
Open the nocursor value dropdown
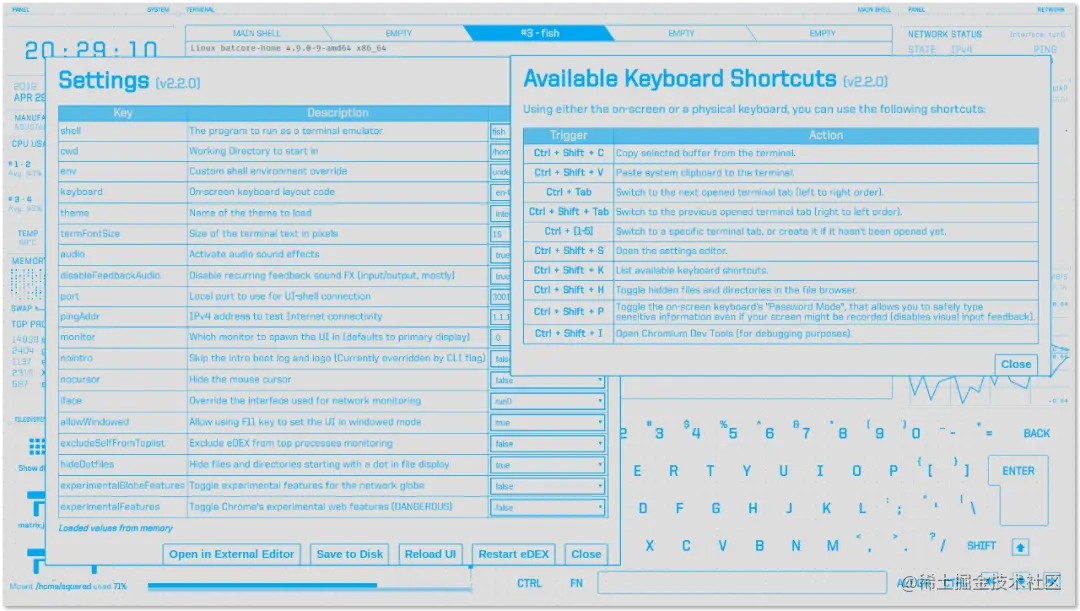pyautogui.click(x=548, y=380)
